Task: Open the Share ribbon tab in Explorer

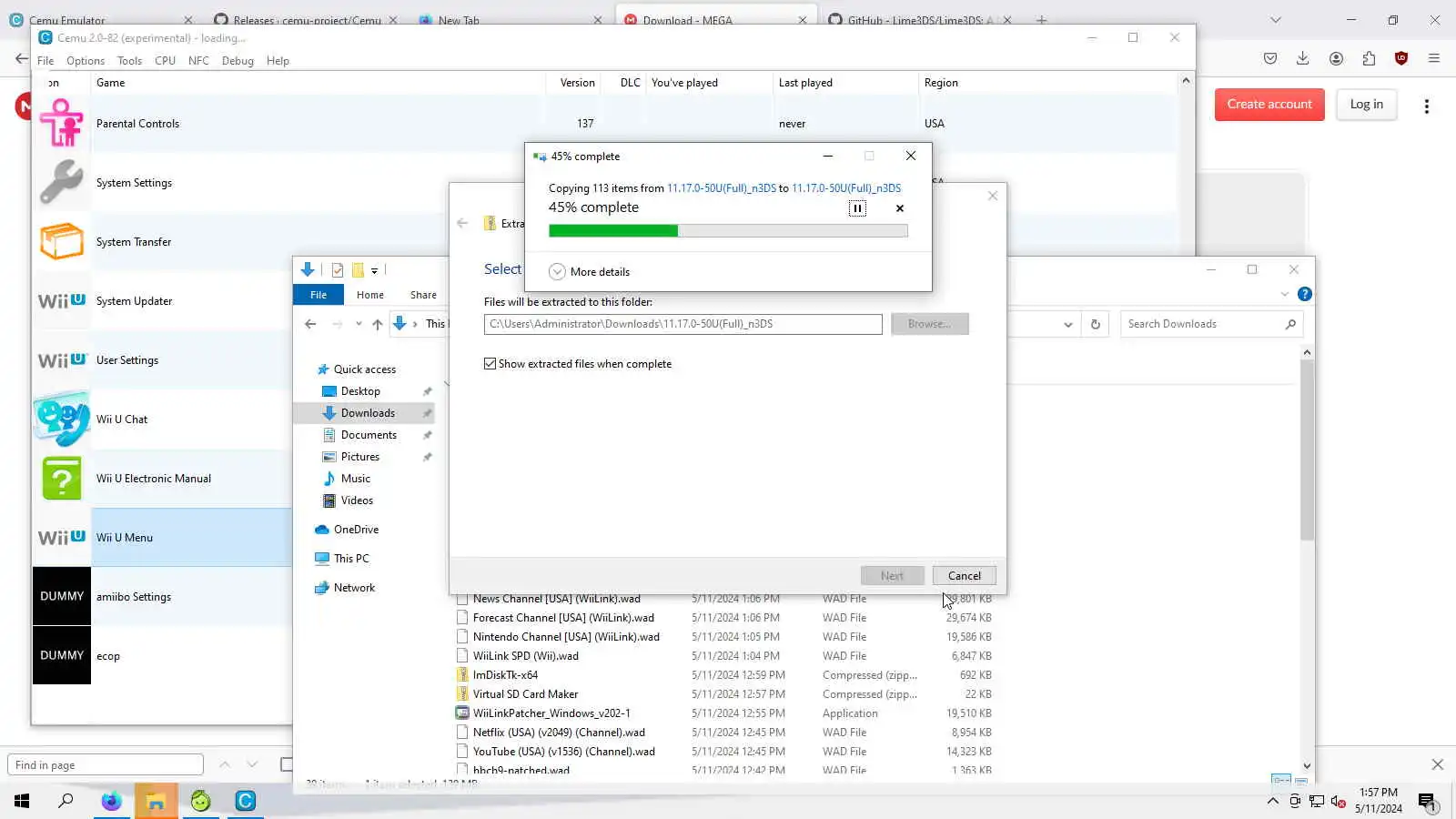Action: pos(423,295)
